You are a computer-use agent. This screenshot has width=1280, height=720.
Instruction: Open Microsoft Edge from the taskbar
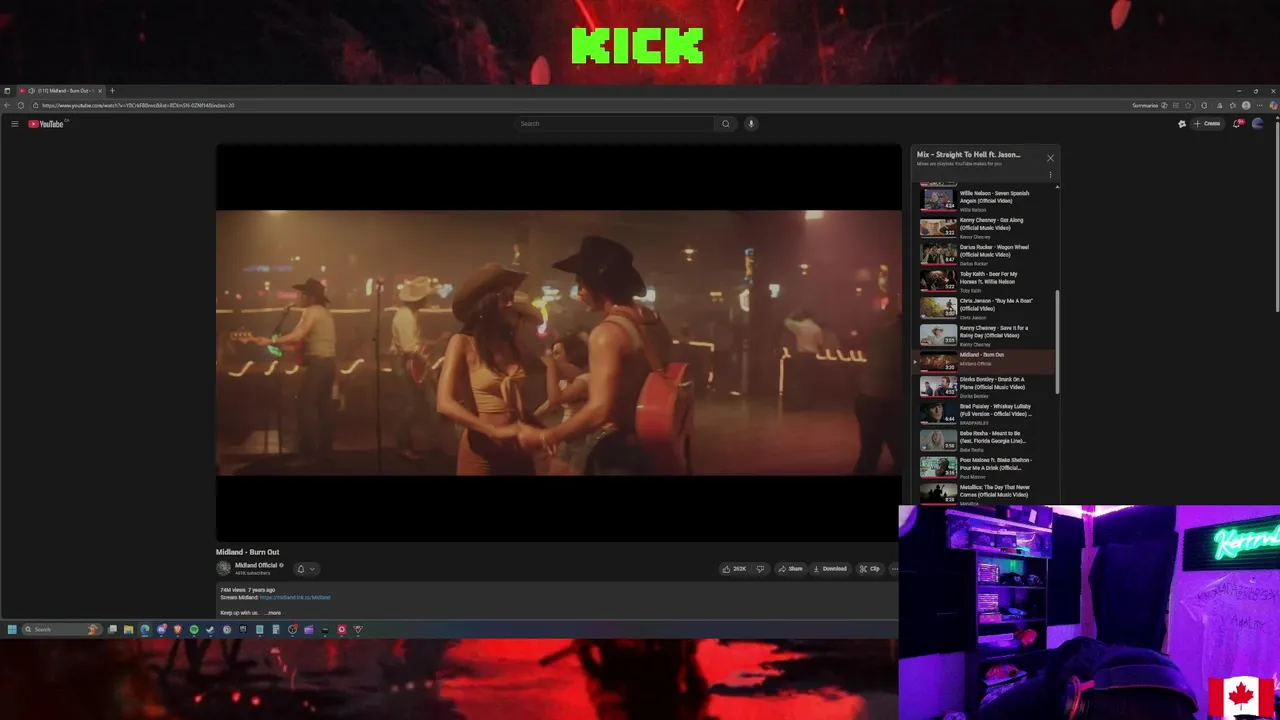pyautogui.click(x=145, y=630)
